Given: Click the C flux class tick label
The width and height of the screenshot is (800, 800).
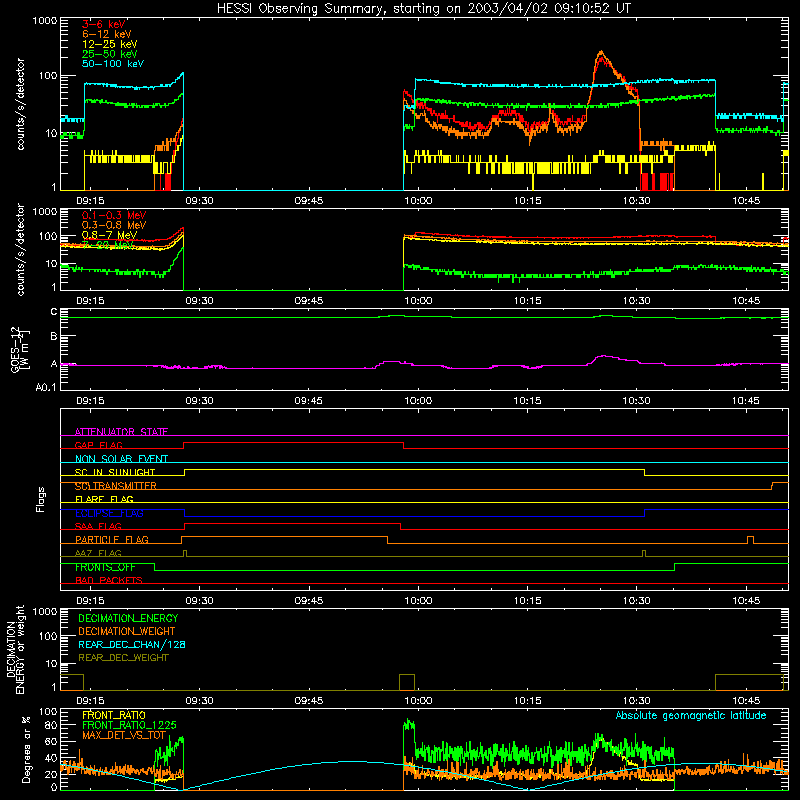Looking at the screenshot, I should coord(54,312).
